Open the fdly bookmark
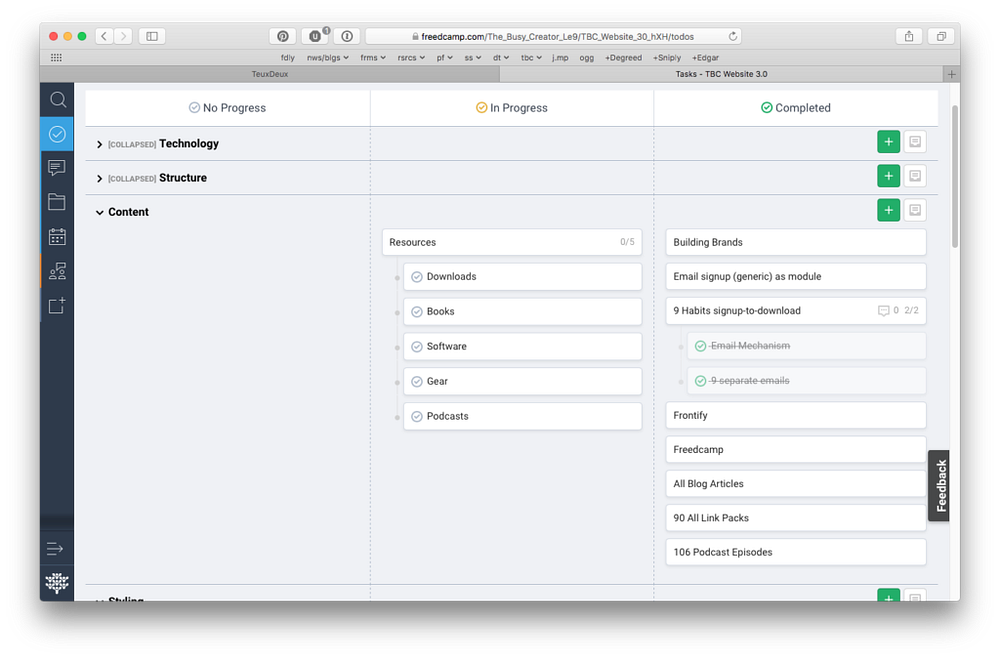This screenshot has height=658, width=1000. click(x=288, y=57)
